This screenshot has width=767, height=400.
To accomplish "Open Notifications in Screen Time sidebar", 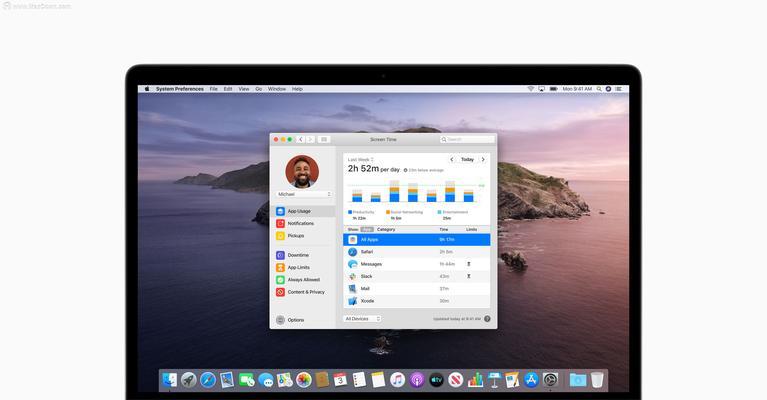I will (x=295, y=223).
